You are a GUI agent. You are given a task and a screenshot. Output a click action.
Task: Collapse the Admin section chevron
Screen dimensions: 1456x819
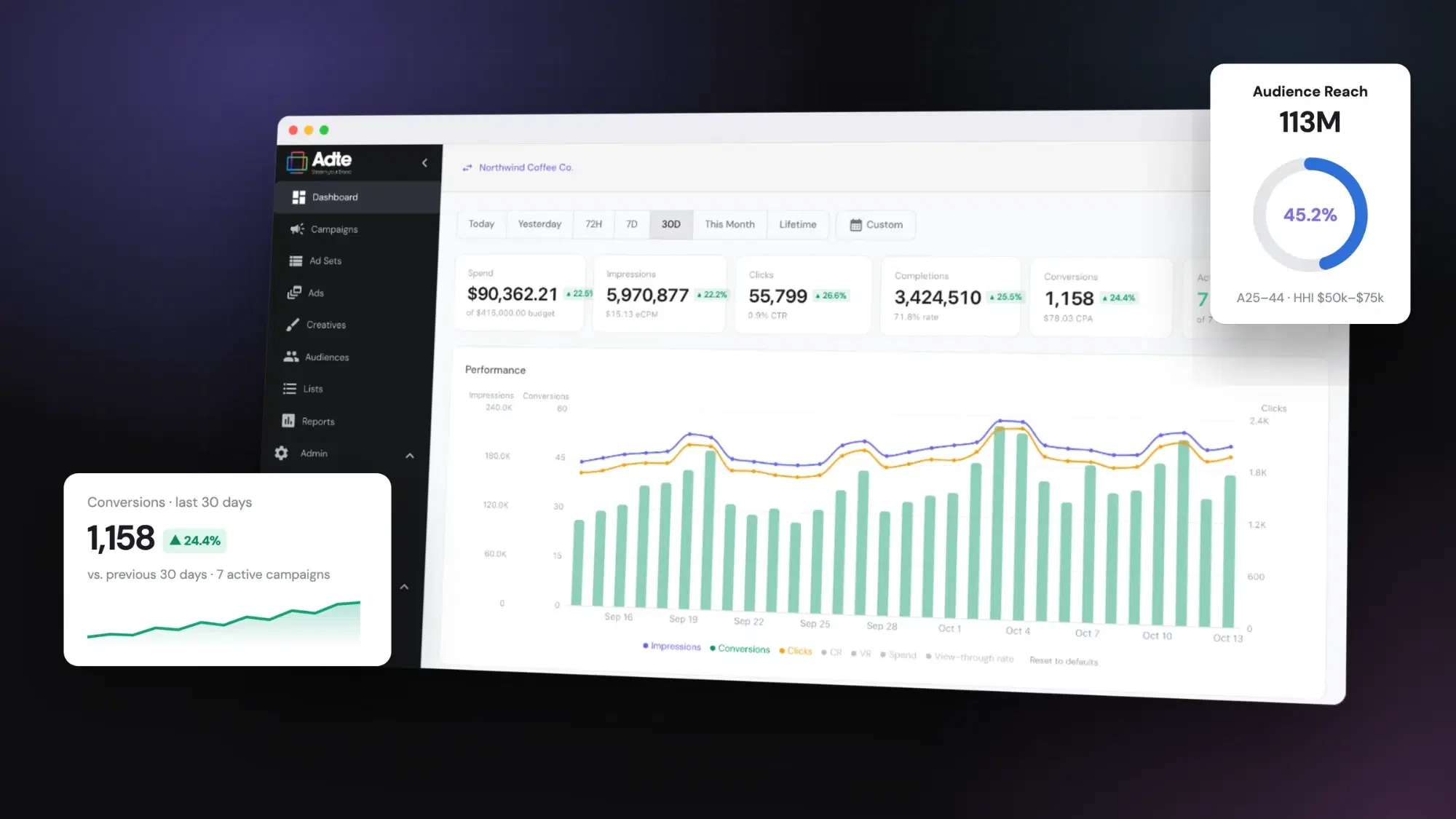(410, 456)
